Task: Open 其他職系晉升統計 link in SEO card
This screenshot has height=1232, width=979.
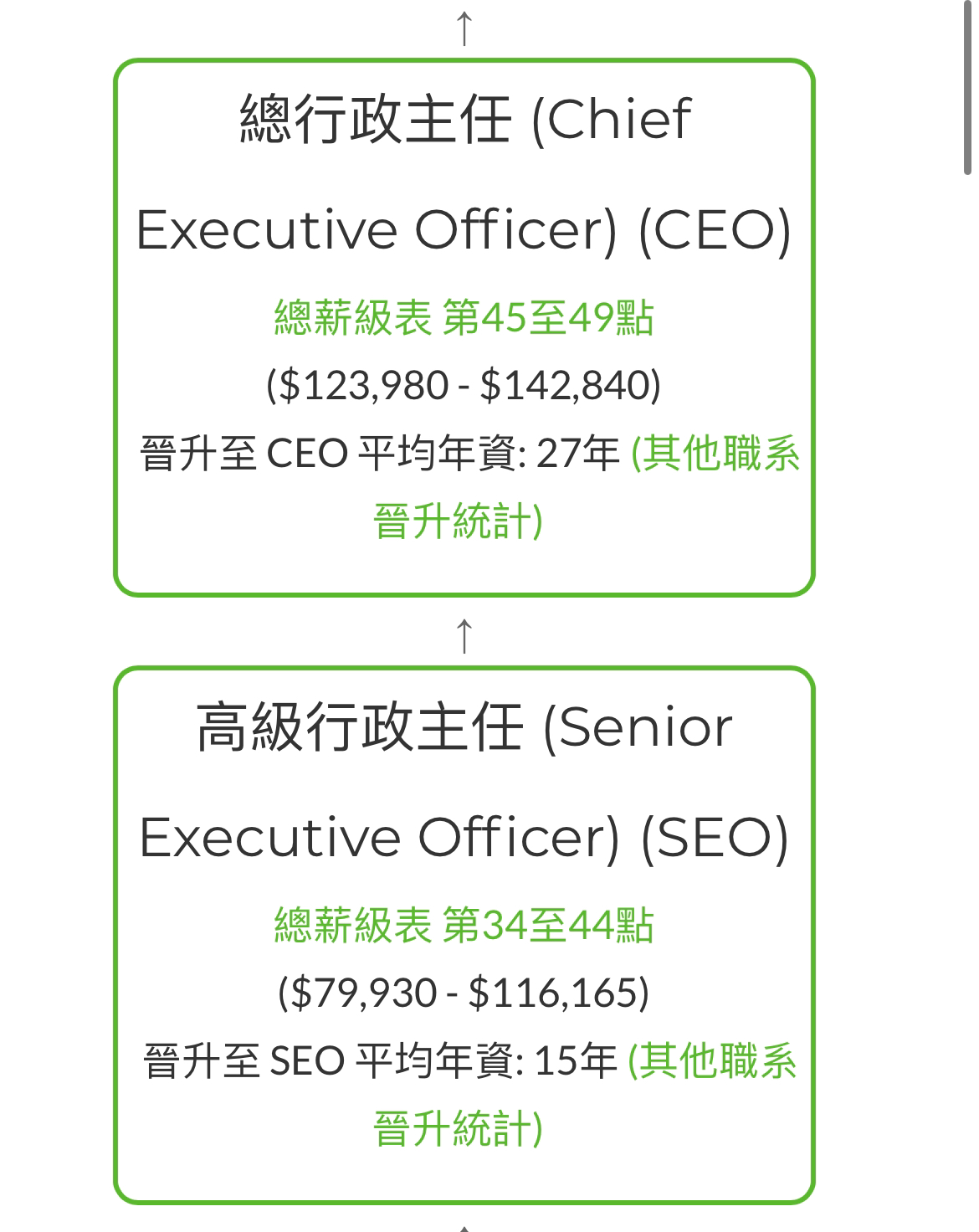Action: tap(584, 1094)
